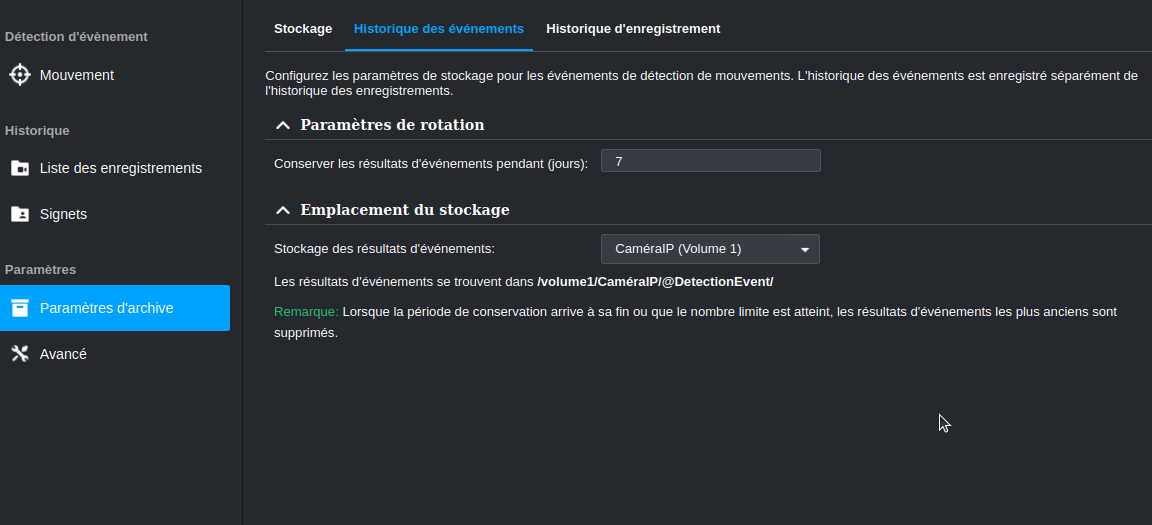This screenshot has width=1152, height=525.
Task: Select Paramètres d'archive sidebar entry
Action: (115, 308)
